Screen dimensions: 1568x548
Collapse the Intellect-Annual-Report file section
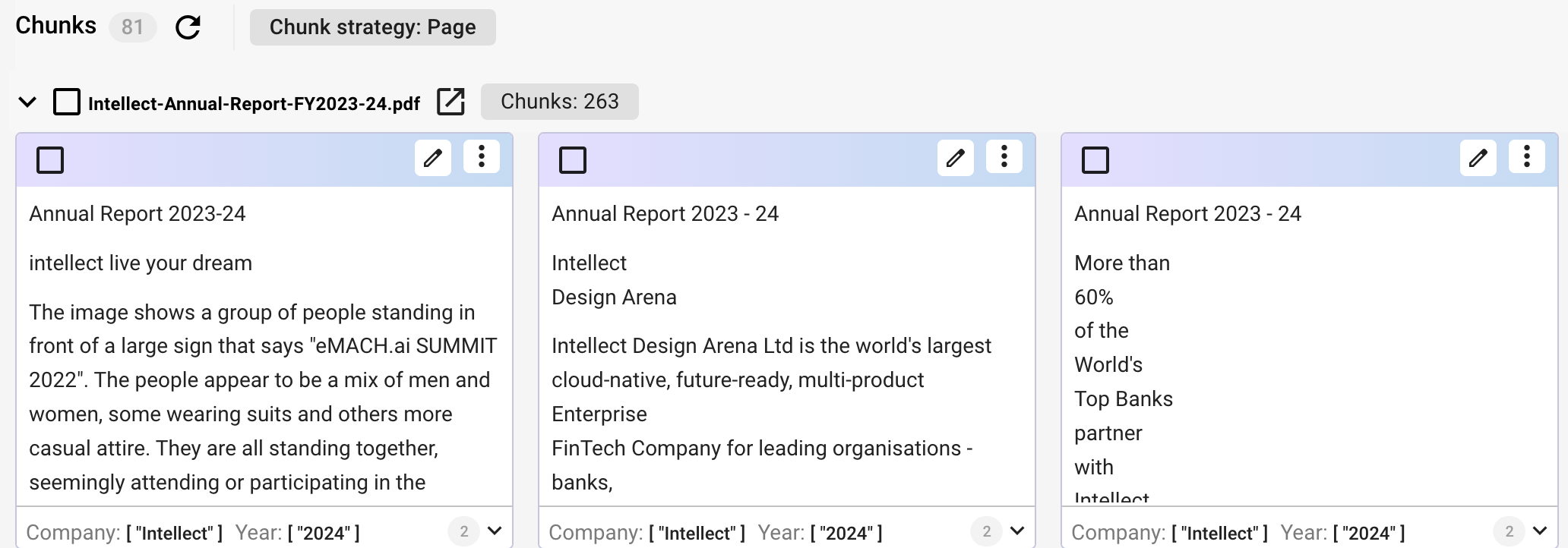pyautogui.click(x=27, y=102)
